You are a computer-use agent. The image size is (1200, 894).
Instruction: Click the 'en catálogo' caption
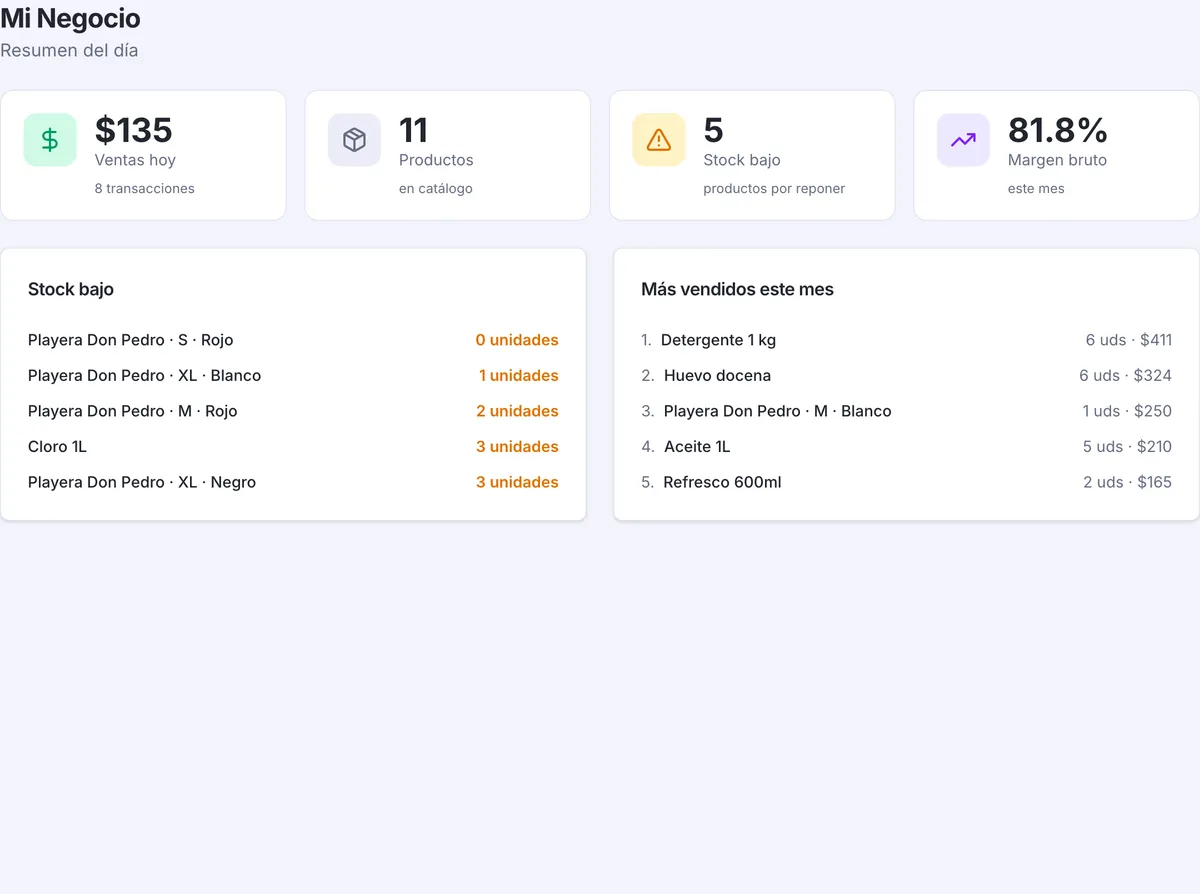click(436, 188)
